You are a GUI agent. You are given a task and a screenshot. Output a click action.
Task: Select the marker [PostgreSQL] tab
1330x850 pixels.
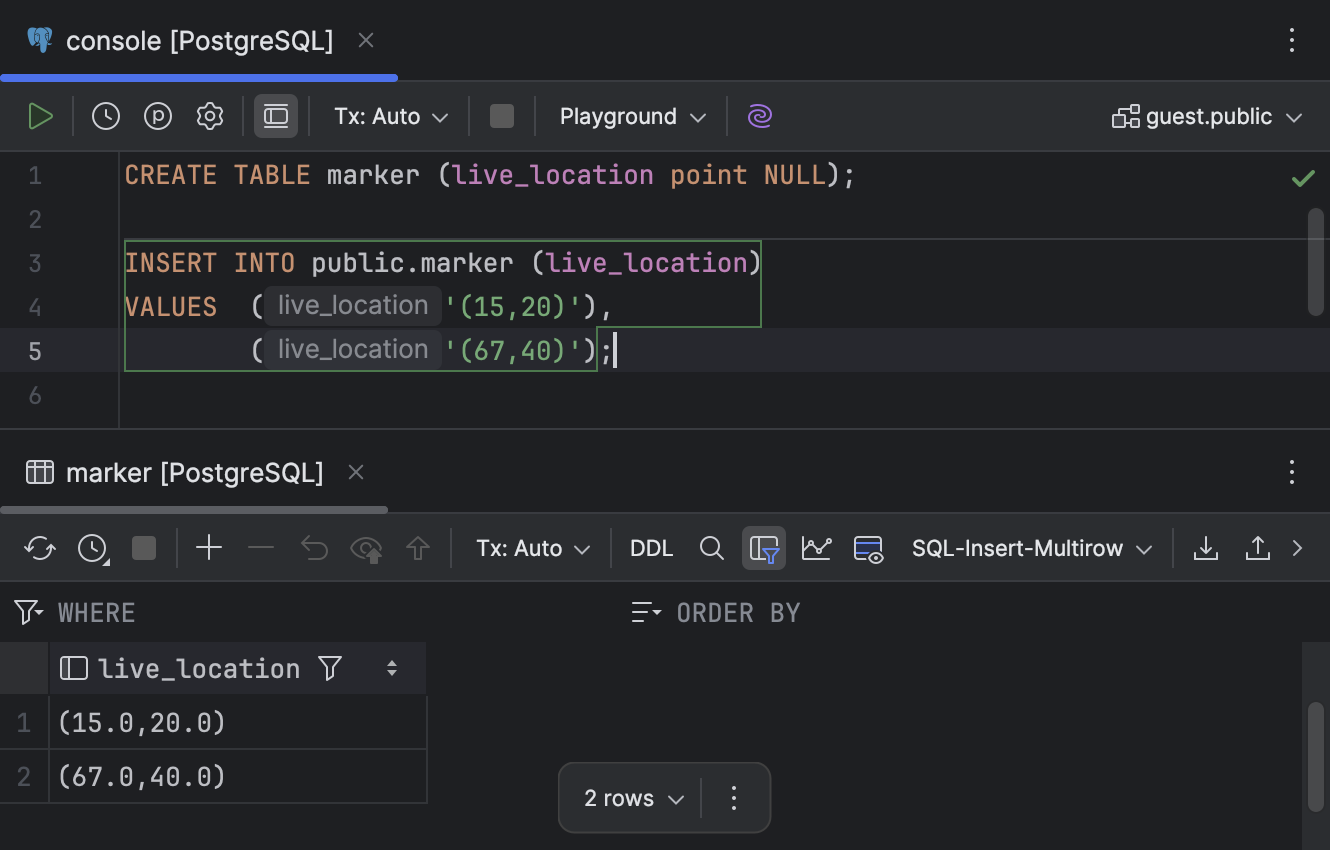coord(194,472)
